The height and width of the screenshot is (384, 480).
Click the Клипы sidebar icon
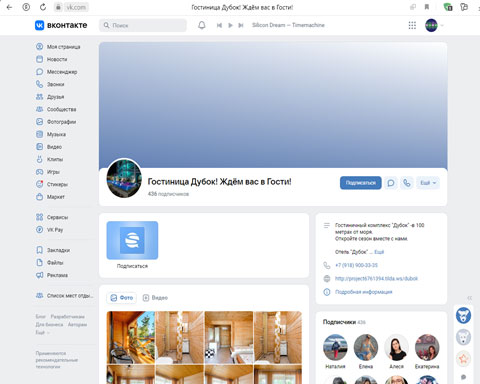point(39,159)
